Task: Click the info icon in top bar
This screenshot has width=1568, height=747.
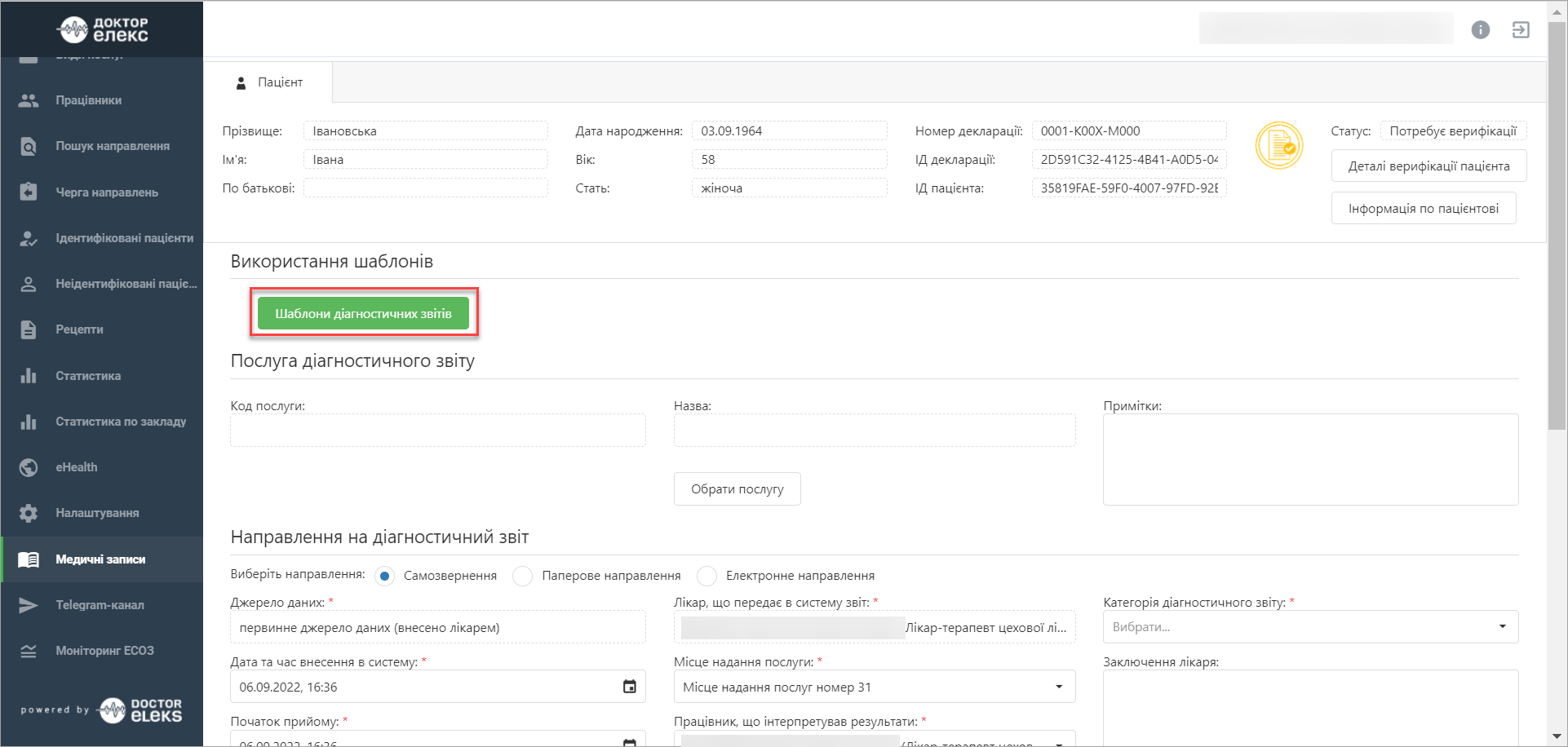Action: pos(1480,30)
